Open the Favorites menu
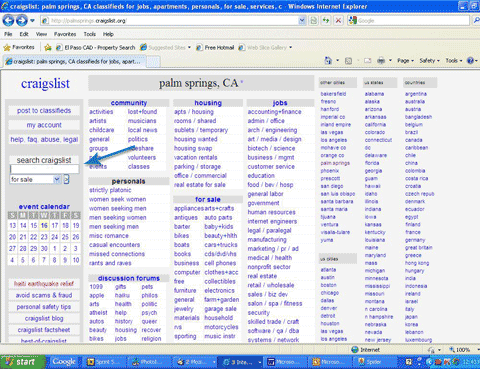480x369 pixels. (x=65, y=34)
